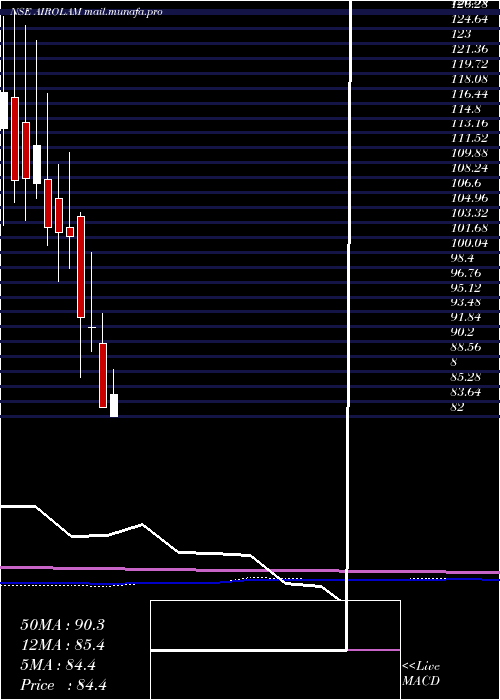The height and width of the screenshot is (700, 500).
Task: Click the 93.48 price axis label
Action: pyautogui.click(x=466, y=302)
